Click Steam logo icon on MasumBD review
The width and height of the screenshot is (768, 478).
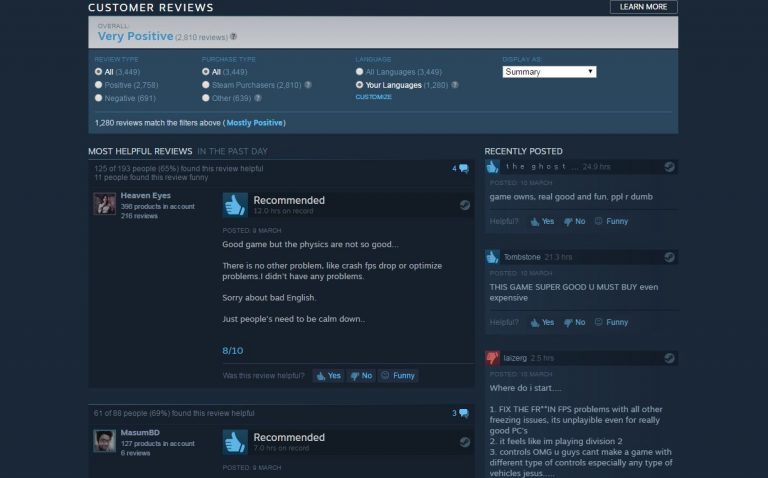(x=465, y=442)
